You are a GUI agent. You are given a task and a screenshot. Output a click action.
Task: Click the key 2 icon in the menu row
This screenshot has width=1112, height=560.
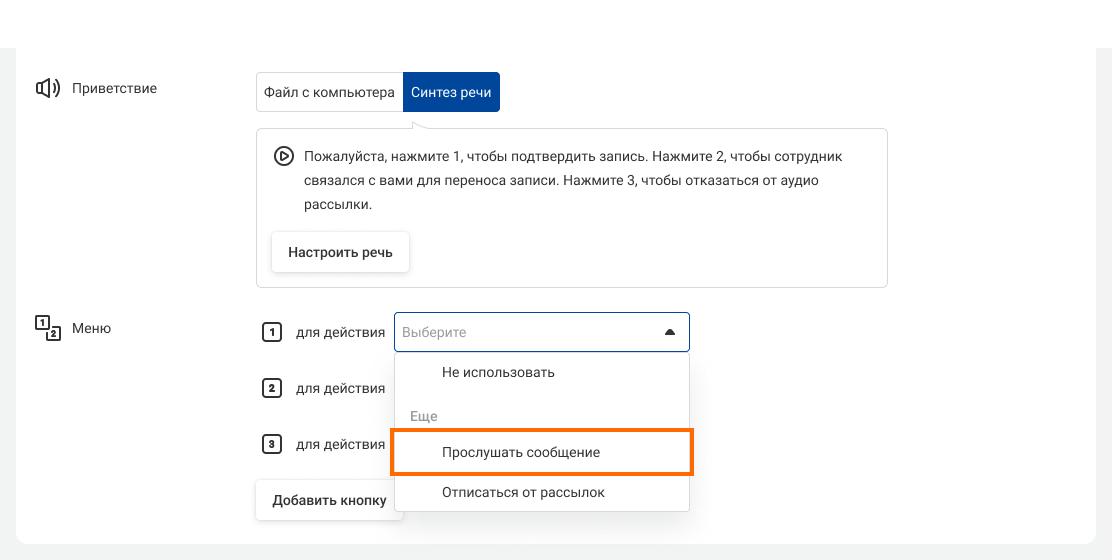[x=271, y=388]
